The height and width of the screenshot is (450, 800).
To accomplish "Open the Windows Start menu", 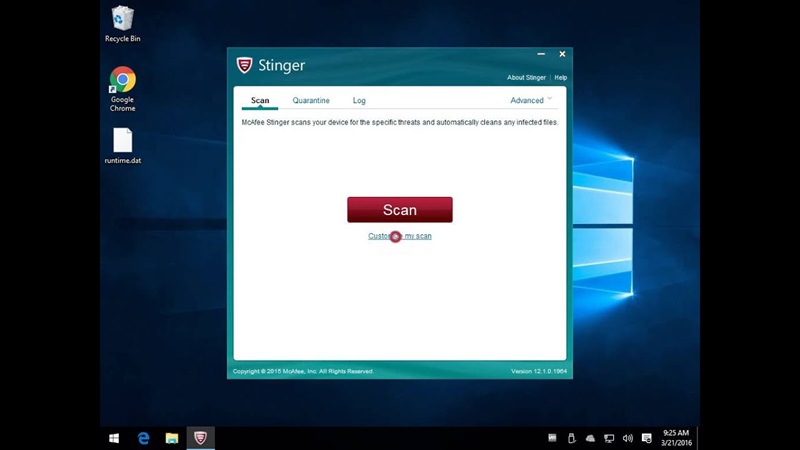I will tap(114, 438).
